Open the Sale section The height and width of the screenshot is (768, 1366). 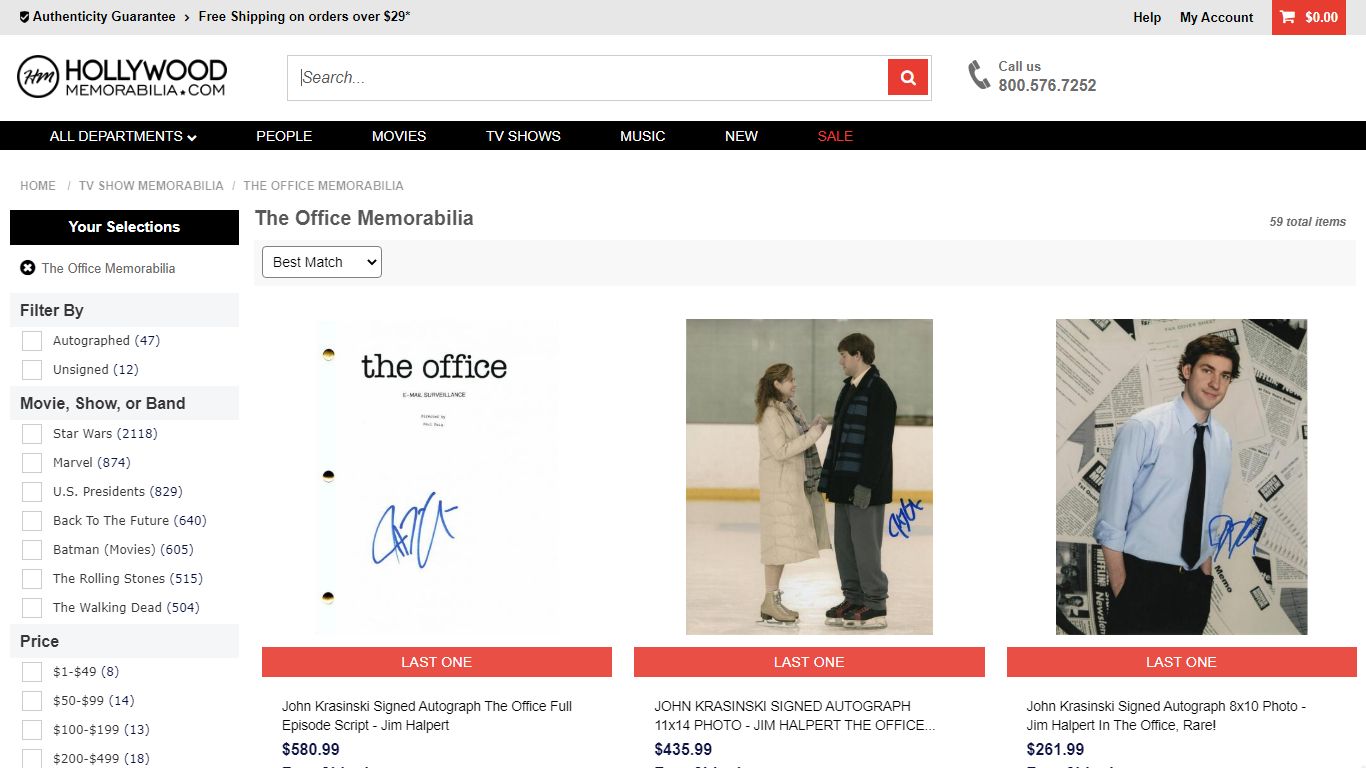pos(835,136)
